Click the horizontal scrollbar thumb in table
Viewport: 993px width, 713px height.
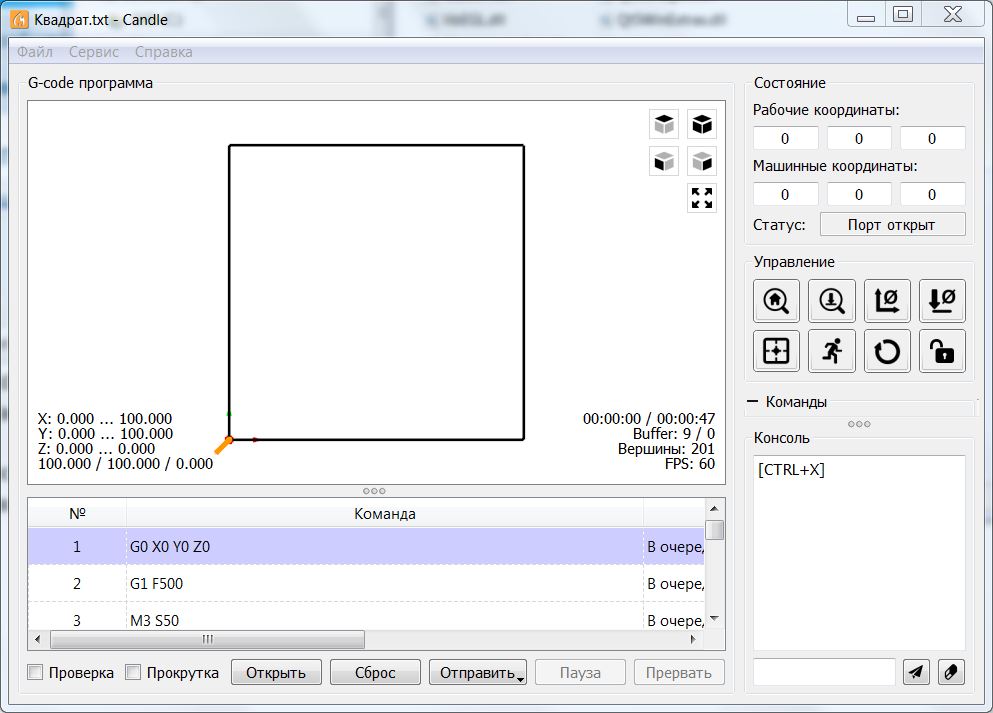point(208,640)
